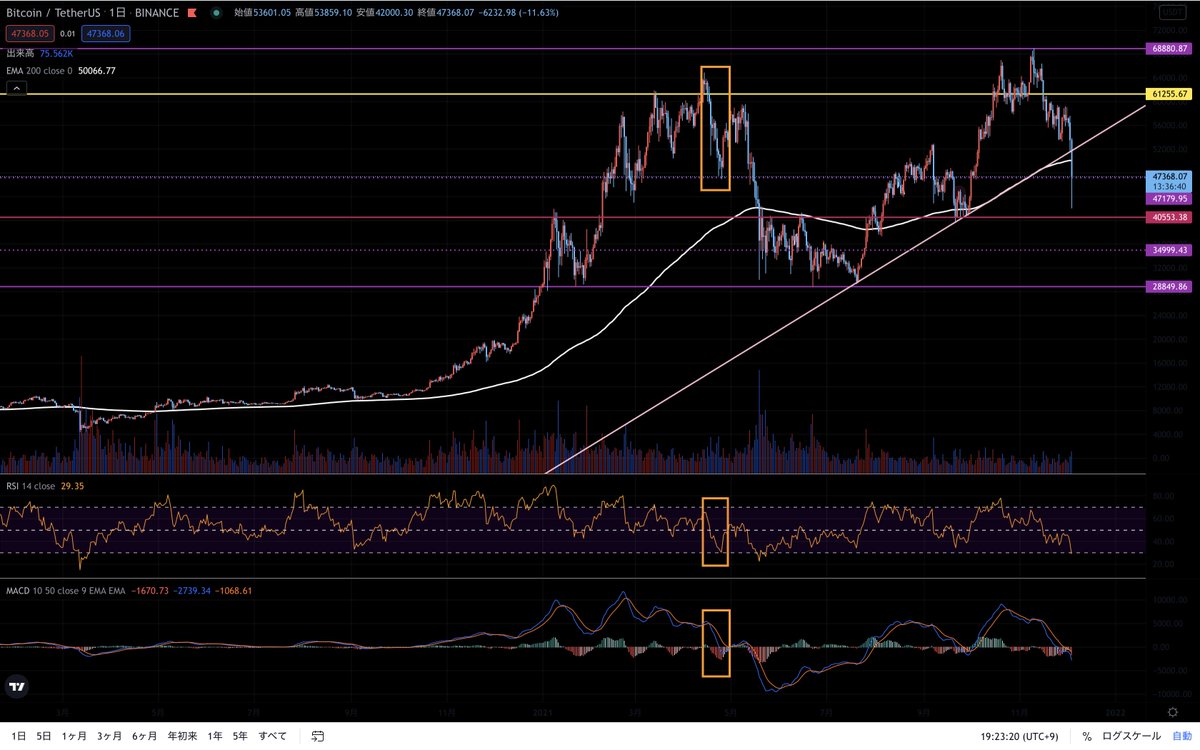Click the 34999.43 purple price label

(1170, 250)
